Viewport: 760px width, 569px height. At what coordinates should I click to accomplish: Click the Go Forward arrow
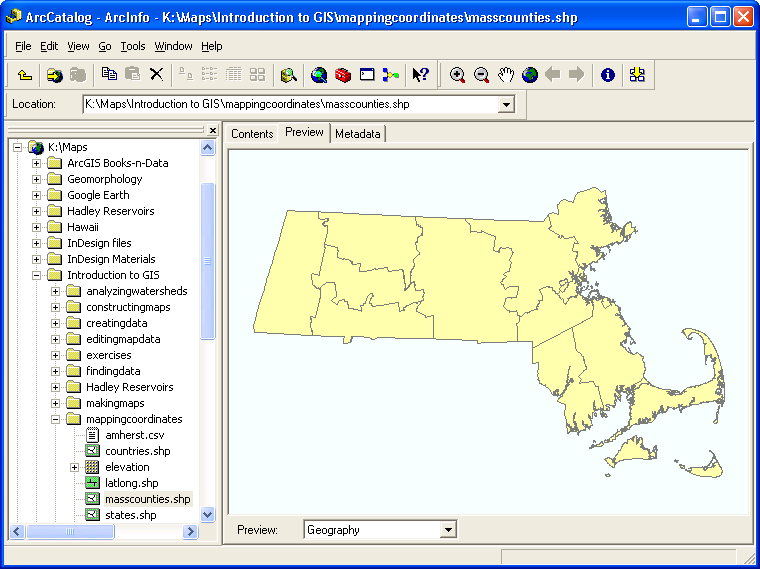click(x=576, y=74)
